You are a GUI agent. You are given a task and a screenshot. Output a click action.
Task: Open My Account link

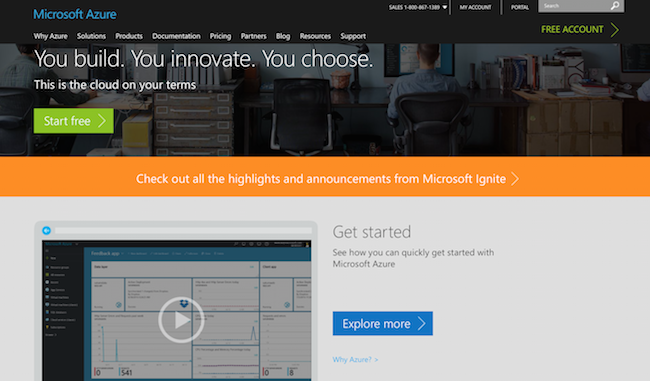click(x=475, y=7)
